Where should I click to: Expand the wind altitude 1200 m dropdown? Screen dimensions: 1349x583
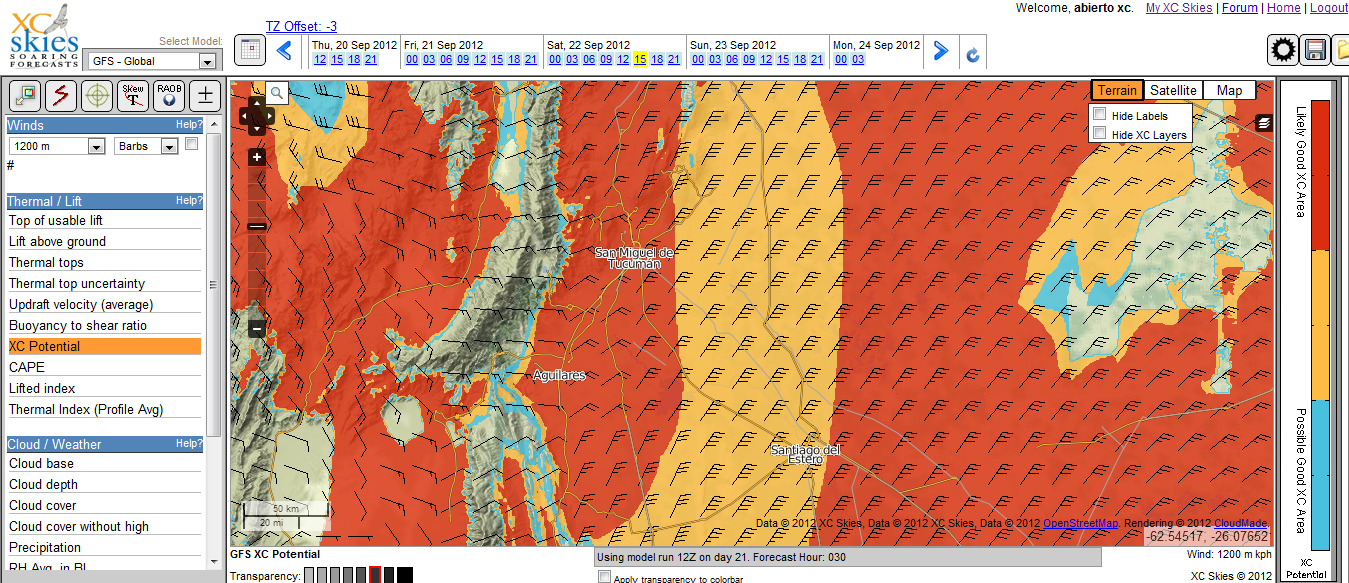click(57, 146)
